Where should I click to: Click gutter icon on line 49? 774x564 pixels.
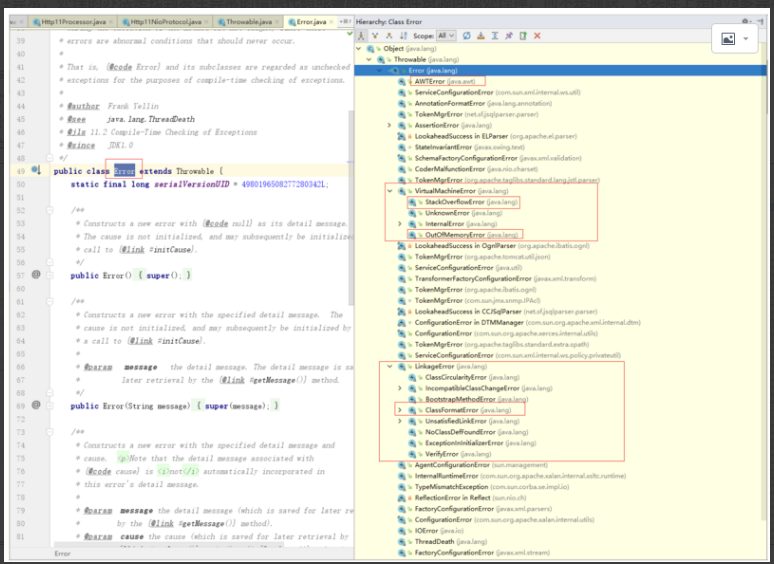pos(36,170)
